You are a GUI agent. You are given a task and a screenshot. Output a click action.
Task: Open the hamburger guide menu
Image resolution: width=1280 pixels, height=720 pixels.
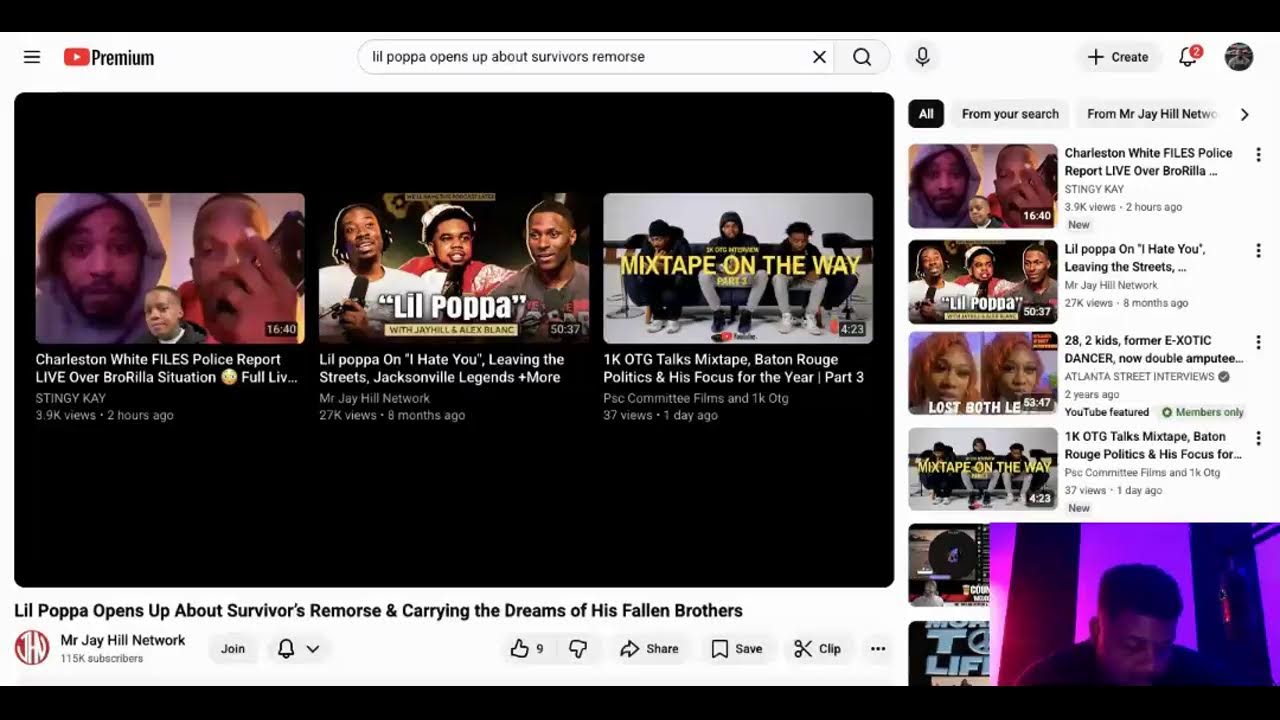click(x=32, y=57)
